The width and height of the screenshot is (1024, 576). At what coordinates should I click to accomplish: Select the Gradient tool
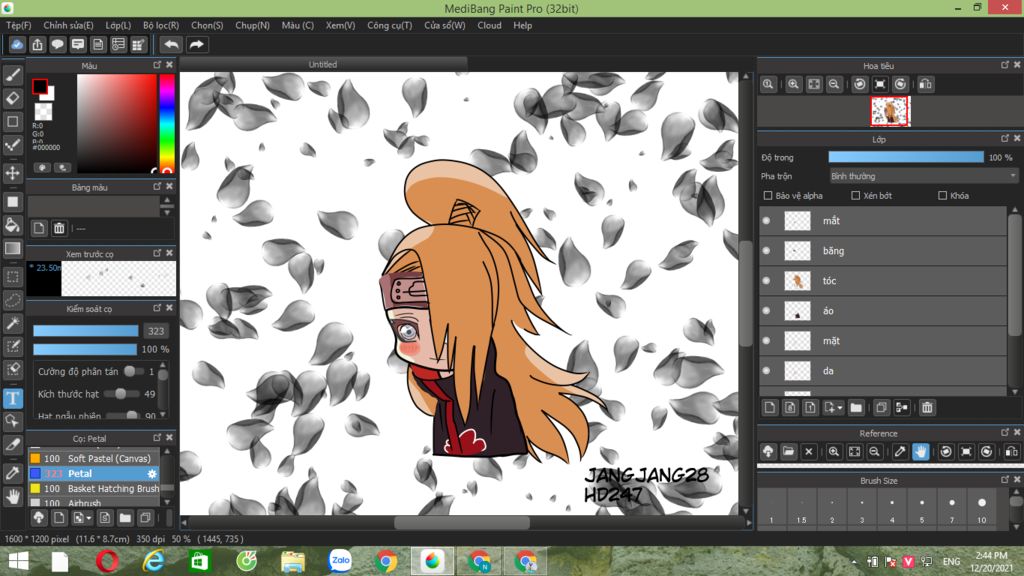click(12, 248)
